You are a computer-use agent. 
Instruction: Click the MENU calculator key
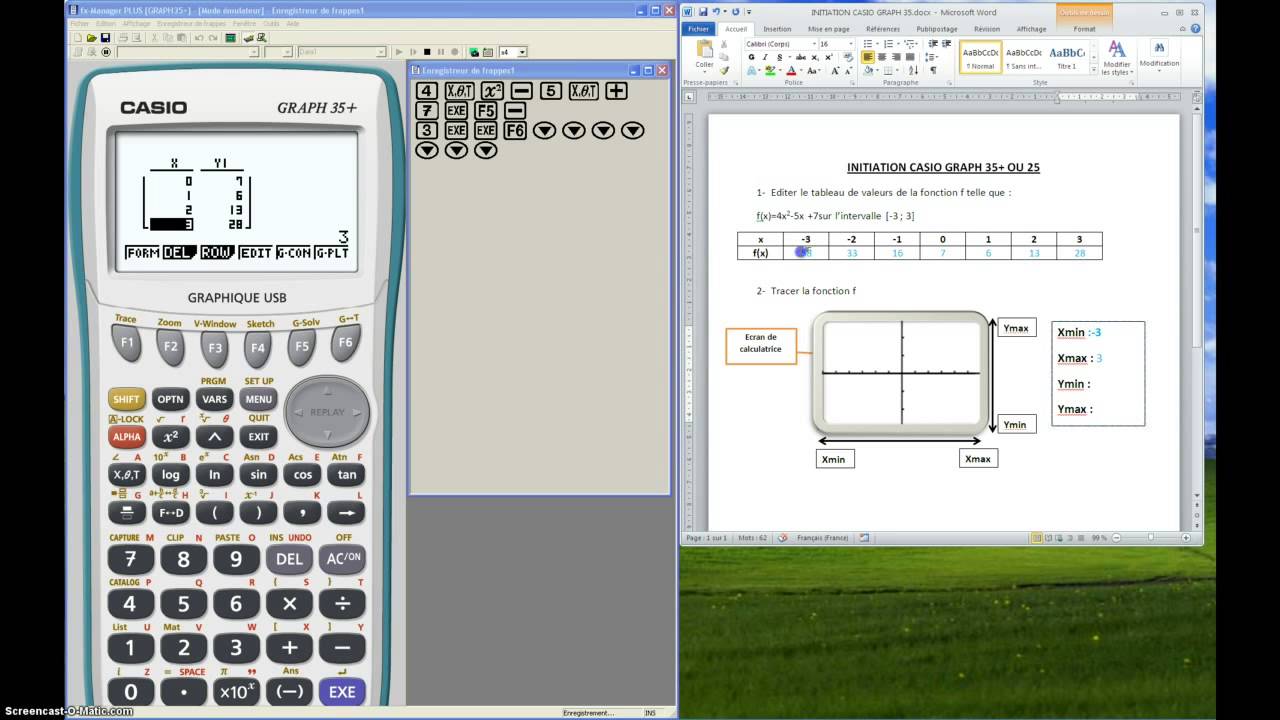(258, 399)
